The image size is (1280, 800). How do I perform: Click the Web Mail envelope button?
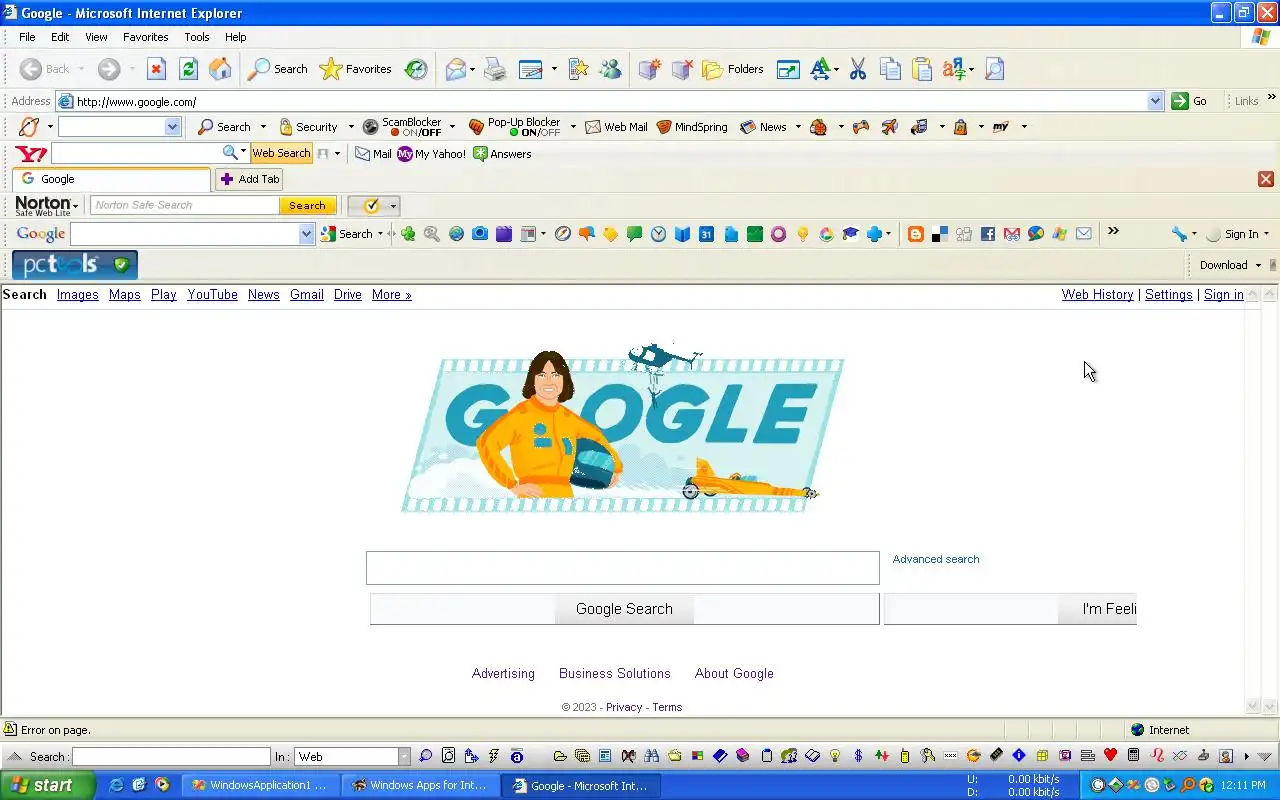point(617,127)
